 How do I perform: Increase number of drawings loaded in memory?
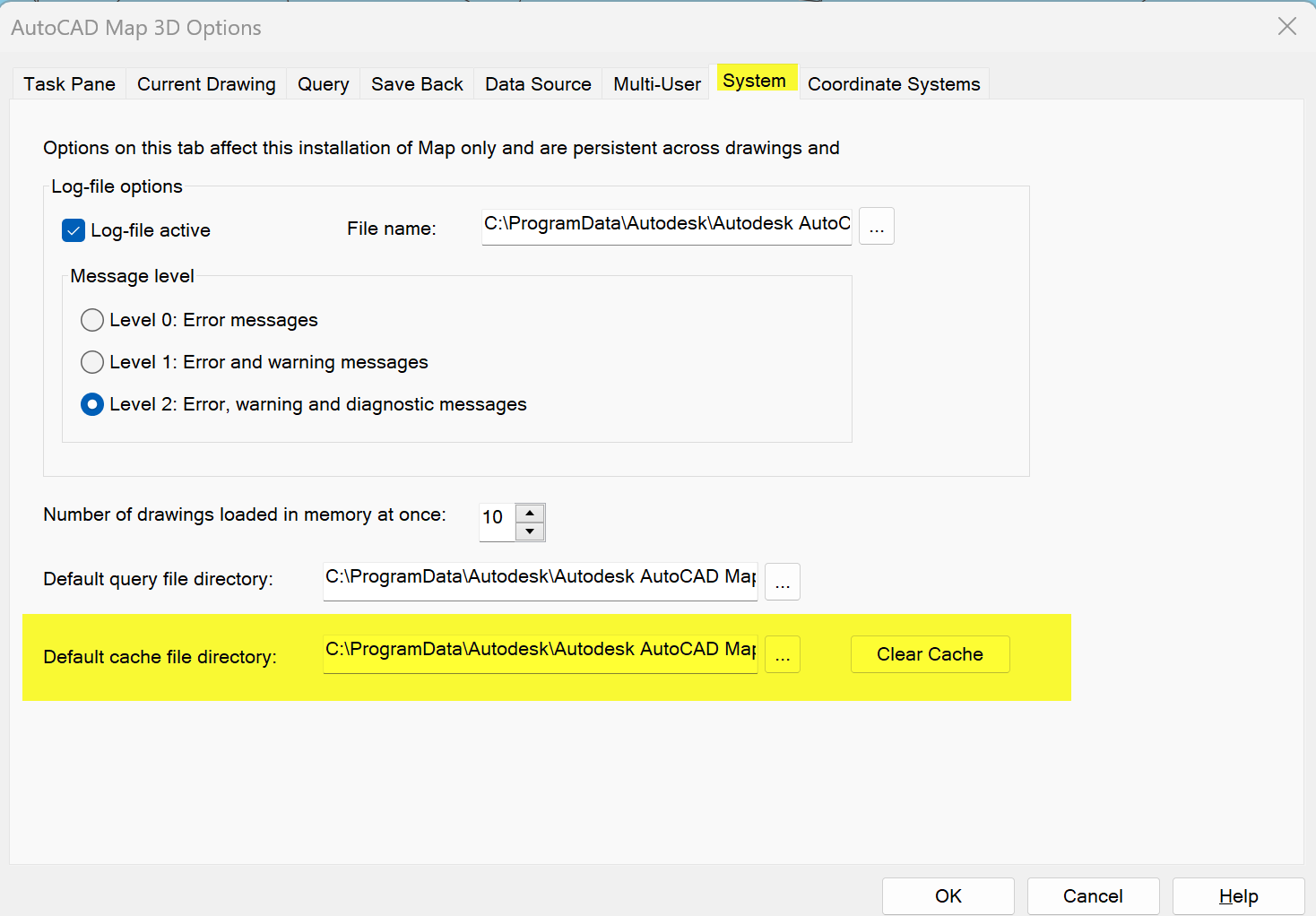(530, 512)
